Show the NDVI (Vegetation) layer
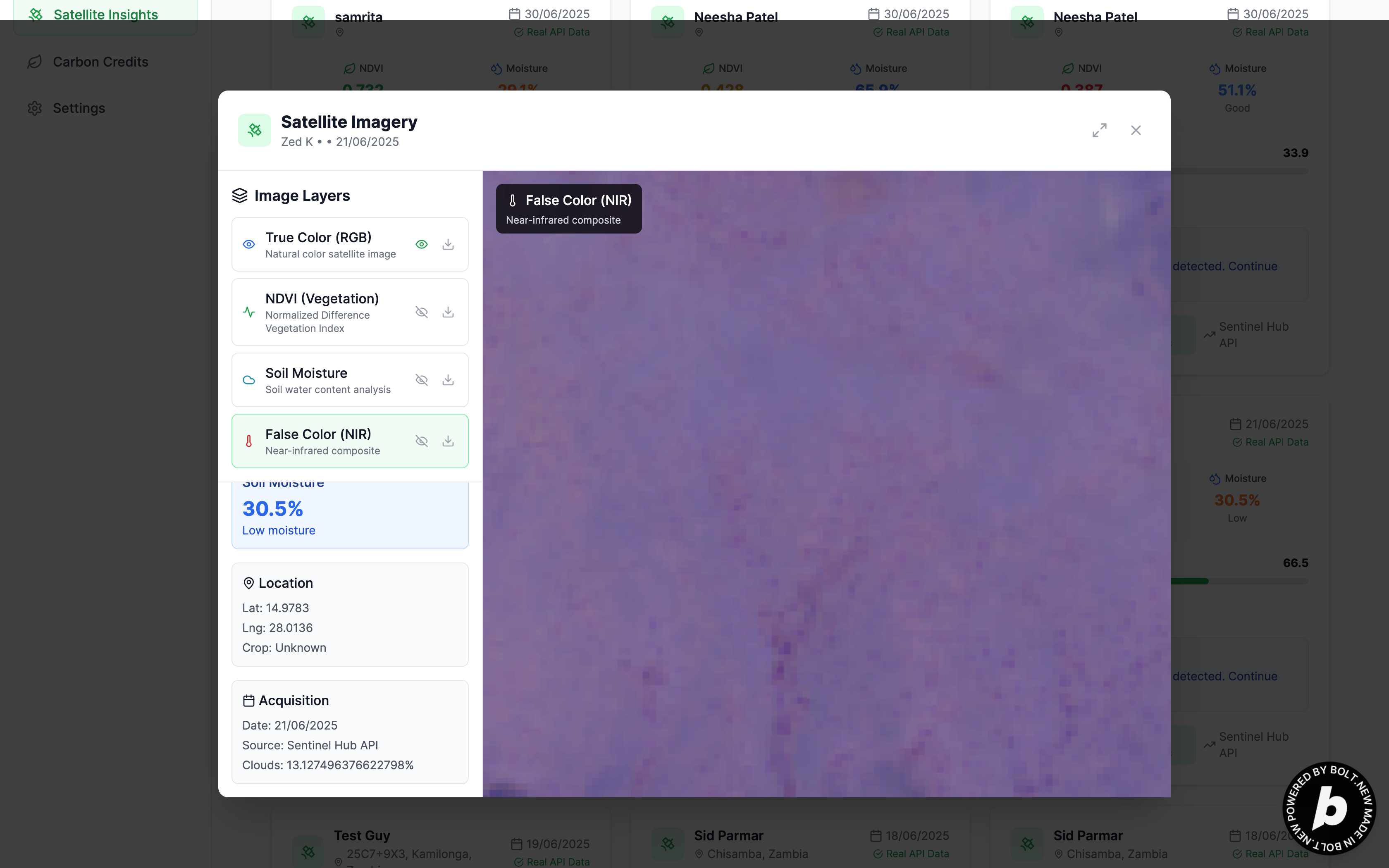The image size is (1389, 868). [x=421, y=312]
